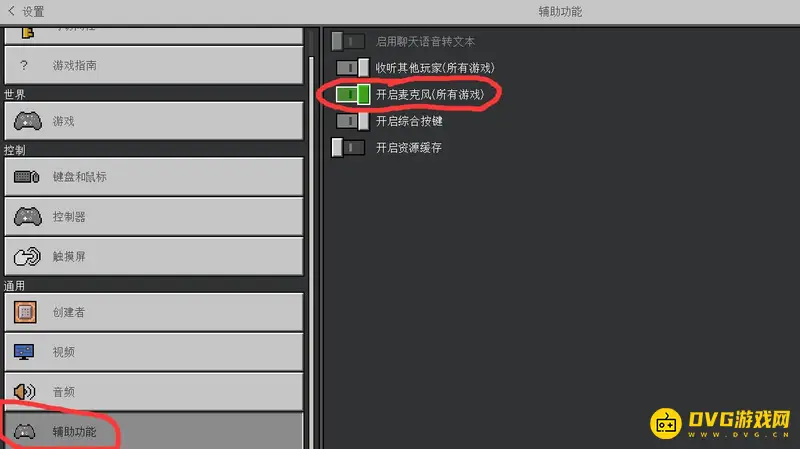This screenshot has height=449, width=800.
Task: Open the 视频 monitor icon
Action: 24,352
